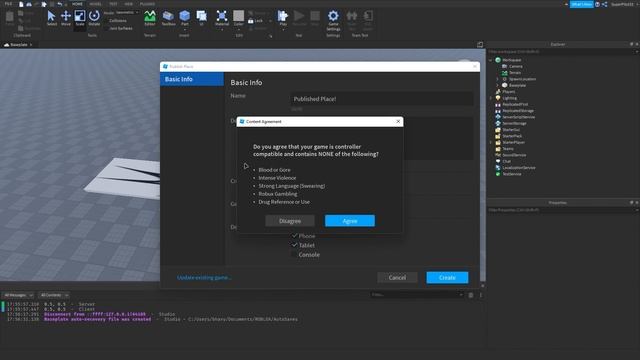Select ReplicatedStorage in Explorer
Screen dimensions: 640x360
[518, 111]
